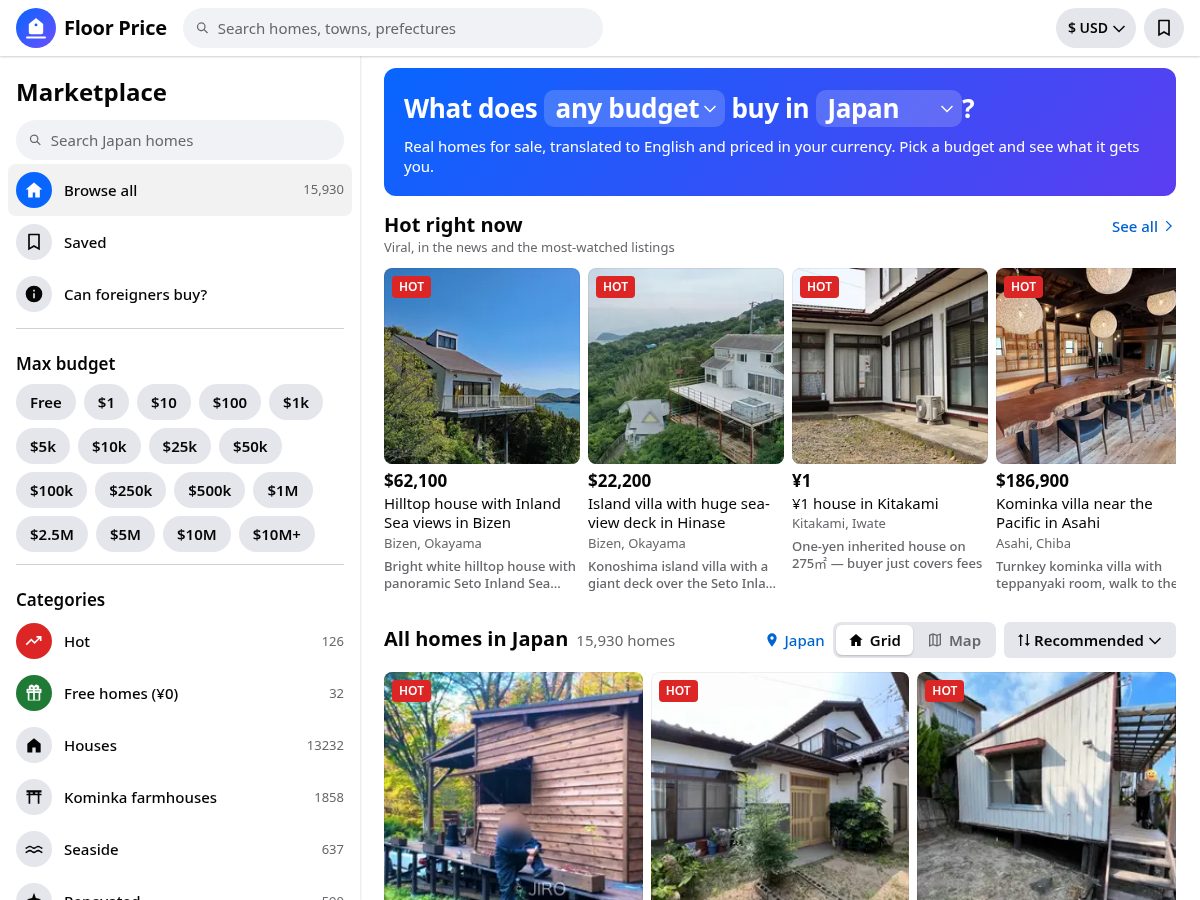Select the $25k max budget chip
The height and width of the screenshot is (900, 1200).
(x=180, y=446)
